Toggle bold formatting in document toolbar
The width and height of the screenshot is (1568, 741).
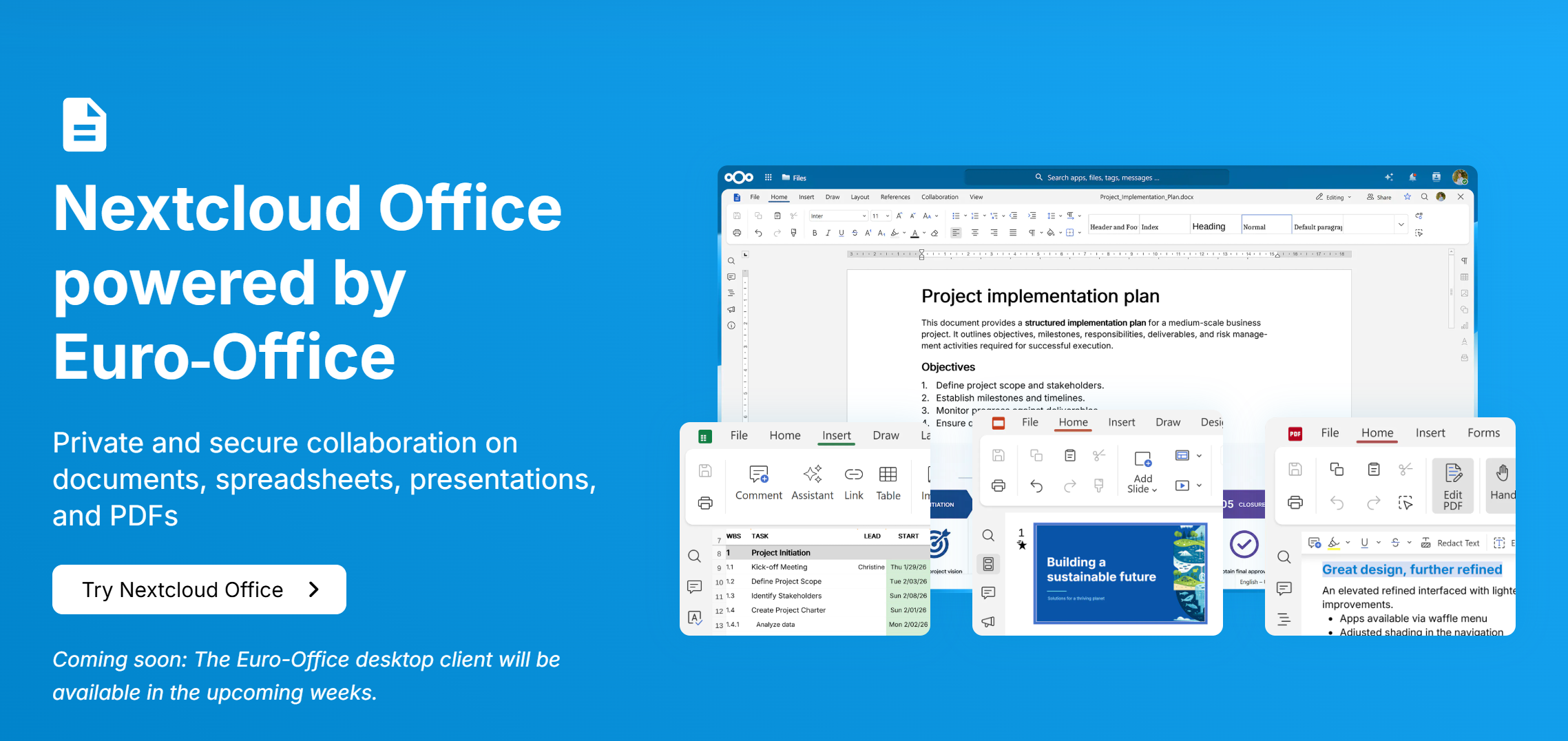pos(815,233)
